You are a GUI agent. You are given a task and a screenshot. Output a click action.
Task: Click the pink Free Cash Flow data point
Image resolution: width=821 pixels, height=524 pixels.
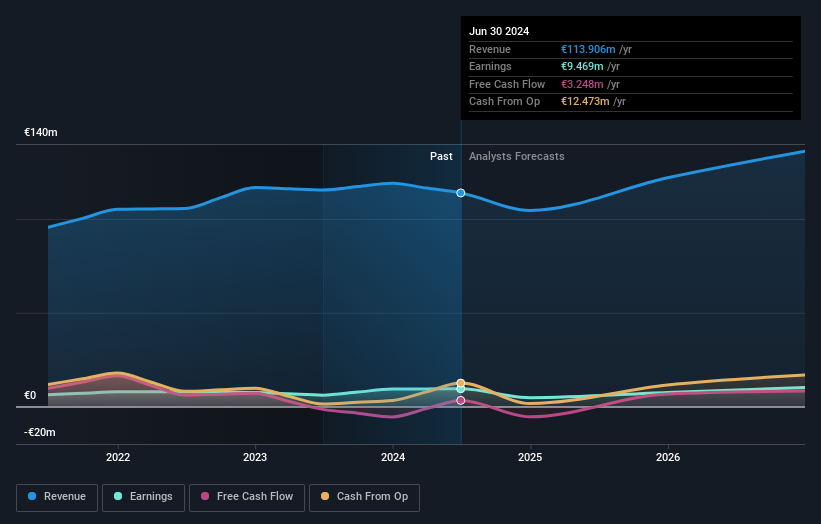461,400
